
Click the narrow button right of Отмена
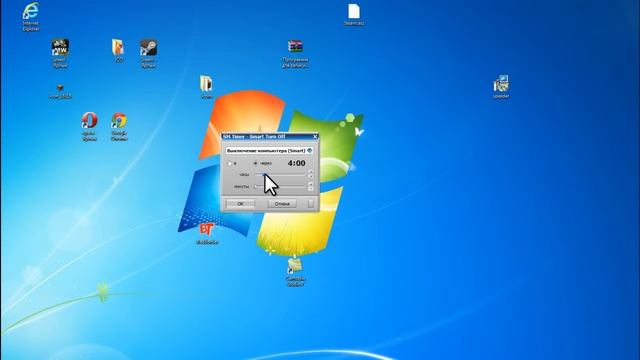click(x=311, y=204)
